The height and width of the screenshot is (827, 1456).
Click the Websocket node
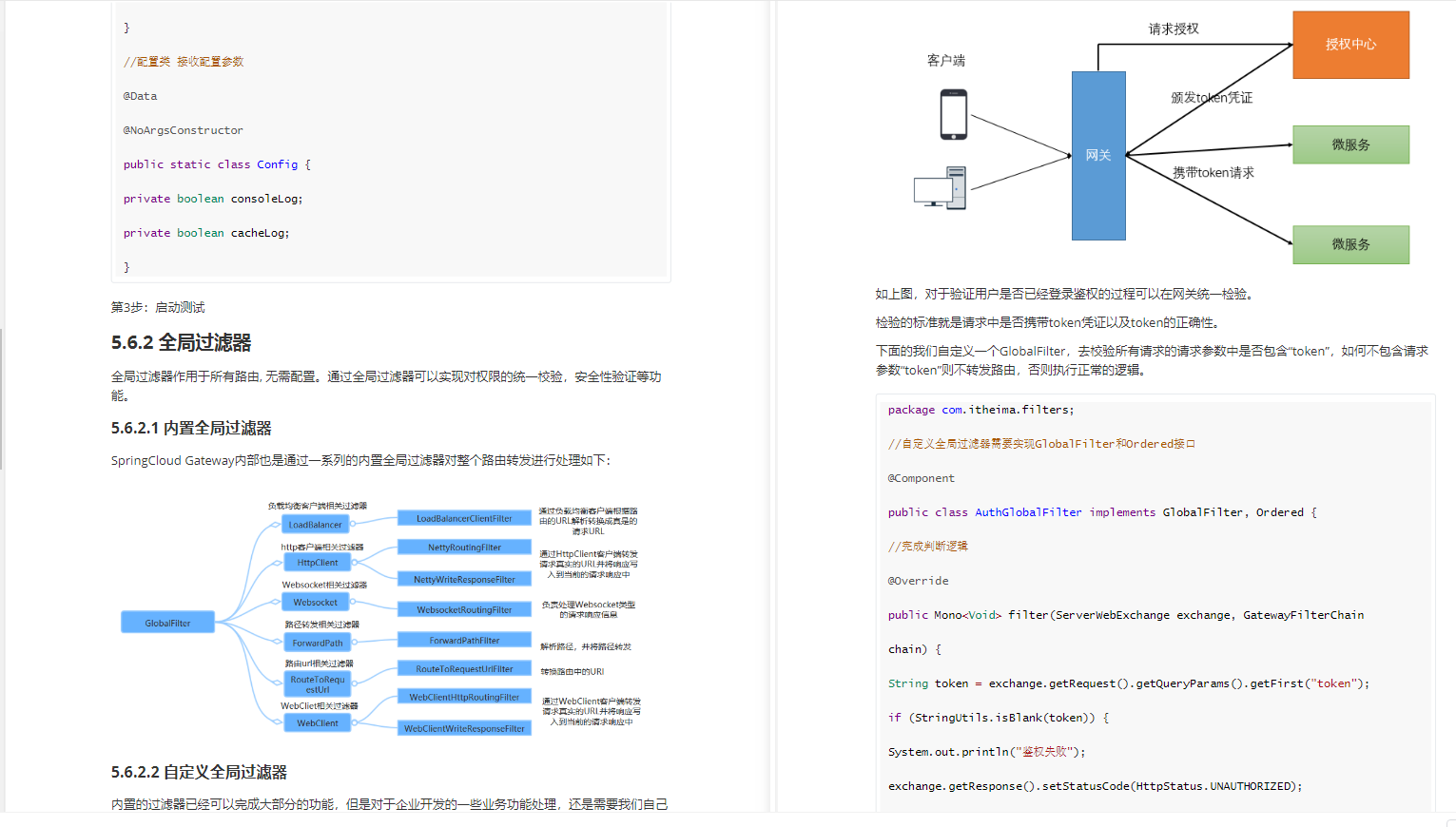pos(317,602)
